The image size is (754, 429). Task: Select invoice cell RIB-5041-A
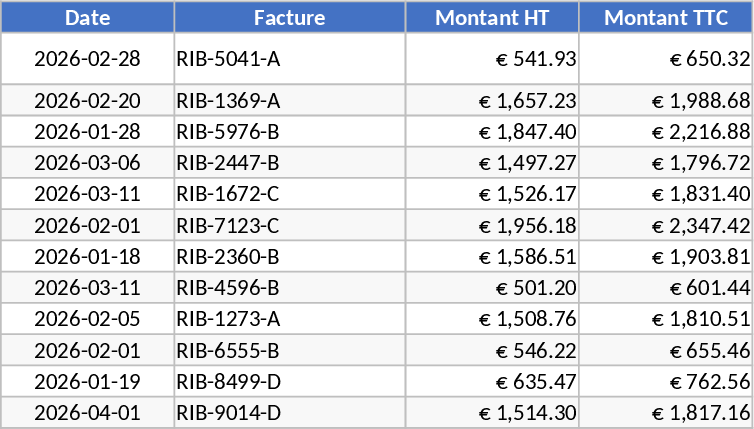tap(290, 59)
